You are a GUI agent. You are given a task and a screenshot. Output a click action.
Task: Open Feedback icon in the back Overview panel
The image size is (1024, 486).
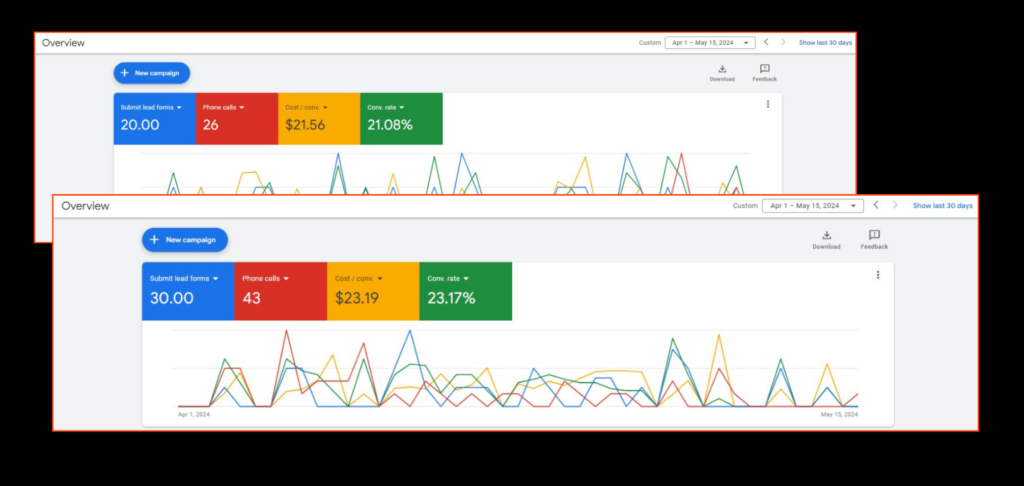pos(765,69)
